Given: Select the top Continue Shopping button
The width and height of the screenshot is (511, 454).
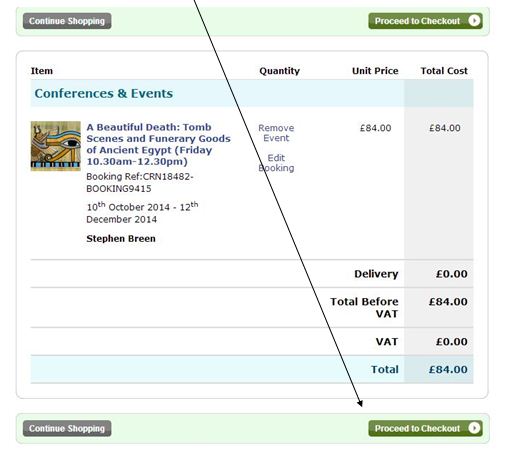Looking at the screenshot, I should [x=67, y=21].
